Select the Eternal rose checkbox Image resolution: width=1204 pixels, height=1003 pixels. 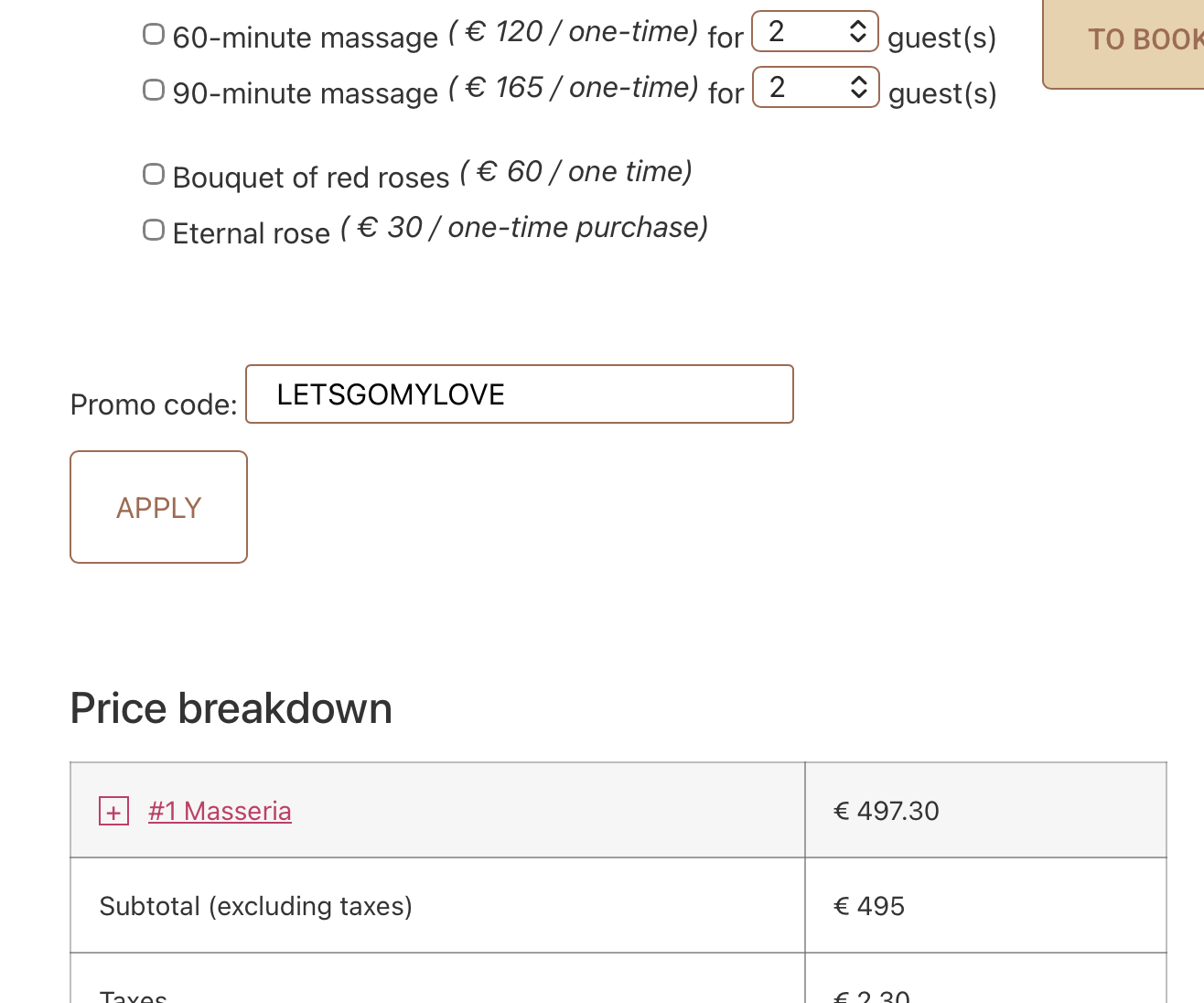point(154,230)
